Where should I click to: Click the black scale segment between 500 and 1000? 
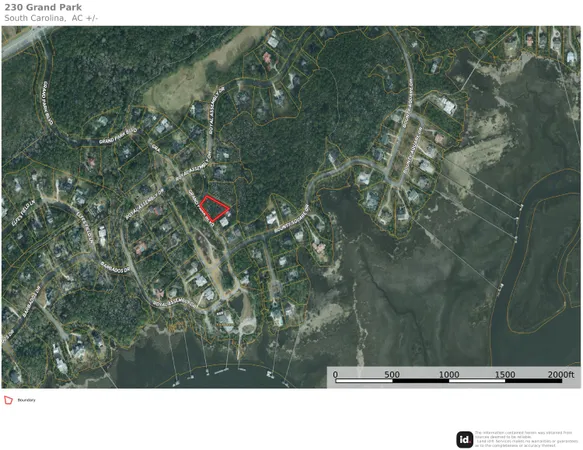pyautogui.click(x=421, y=381)
